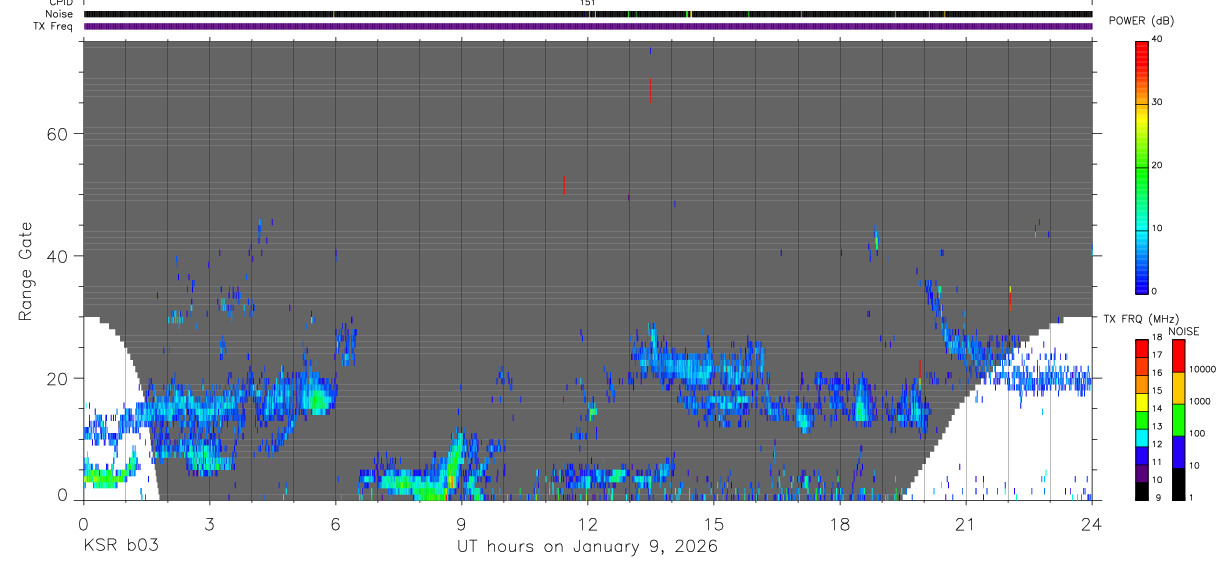
Task: Click the 1000 tick label on NOISE scale
Action: tap(1199, 401)
